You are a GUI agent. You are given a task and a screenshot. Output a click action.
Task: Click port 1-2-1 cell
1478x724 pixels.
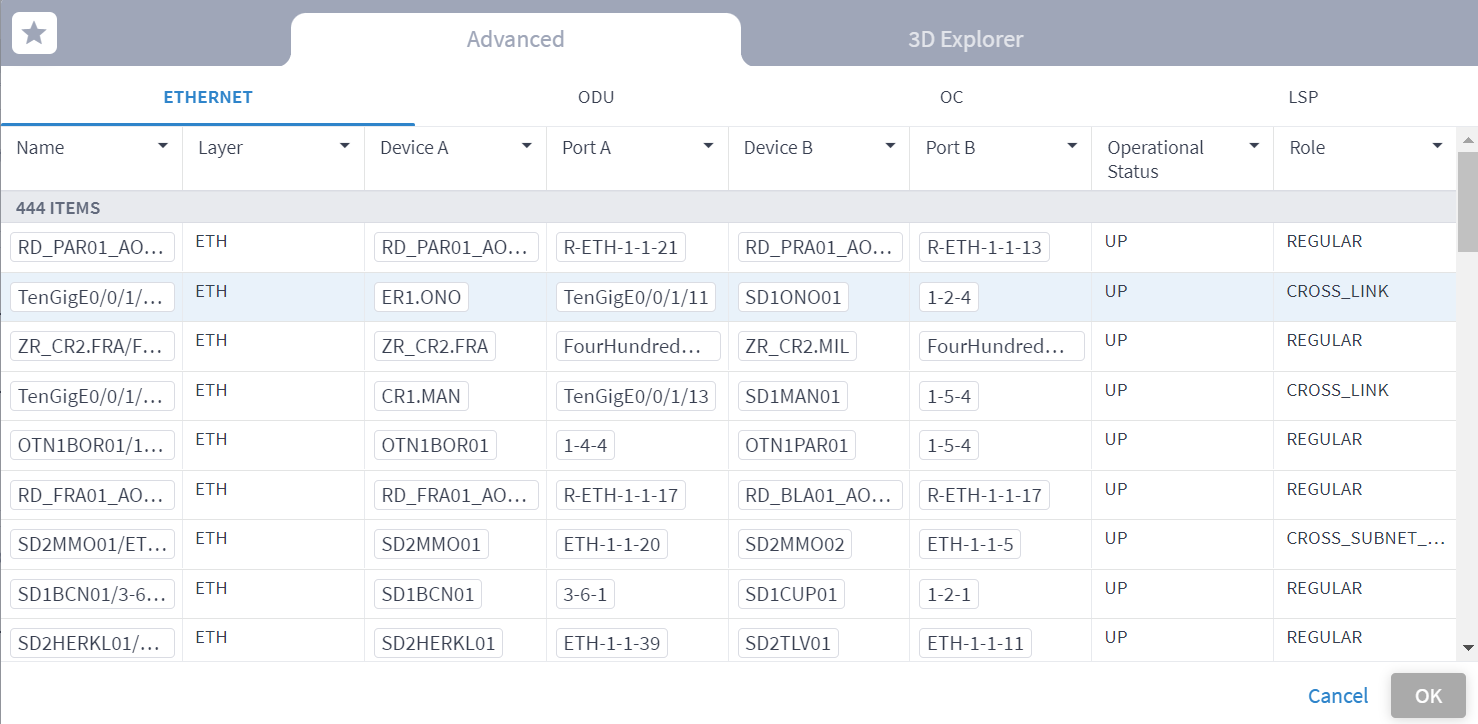pos(949,594)
